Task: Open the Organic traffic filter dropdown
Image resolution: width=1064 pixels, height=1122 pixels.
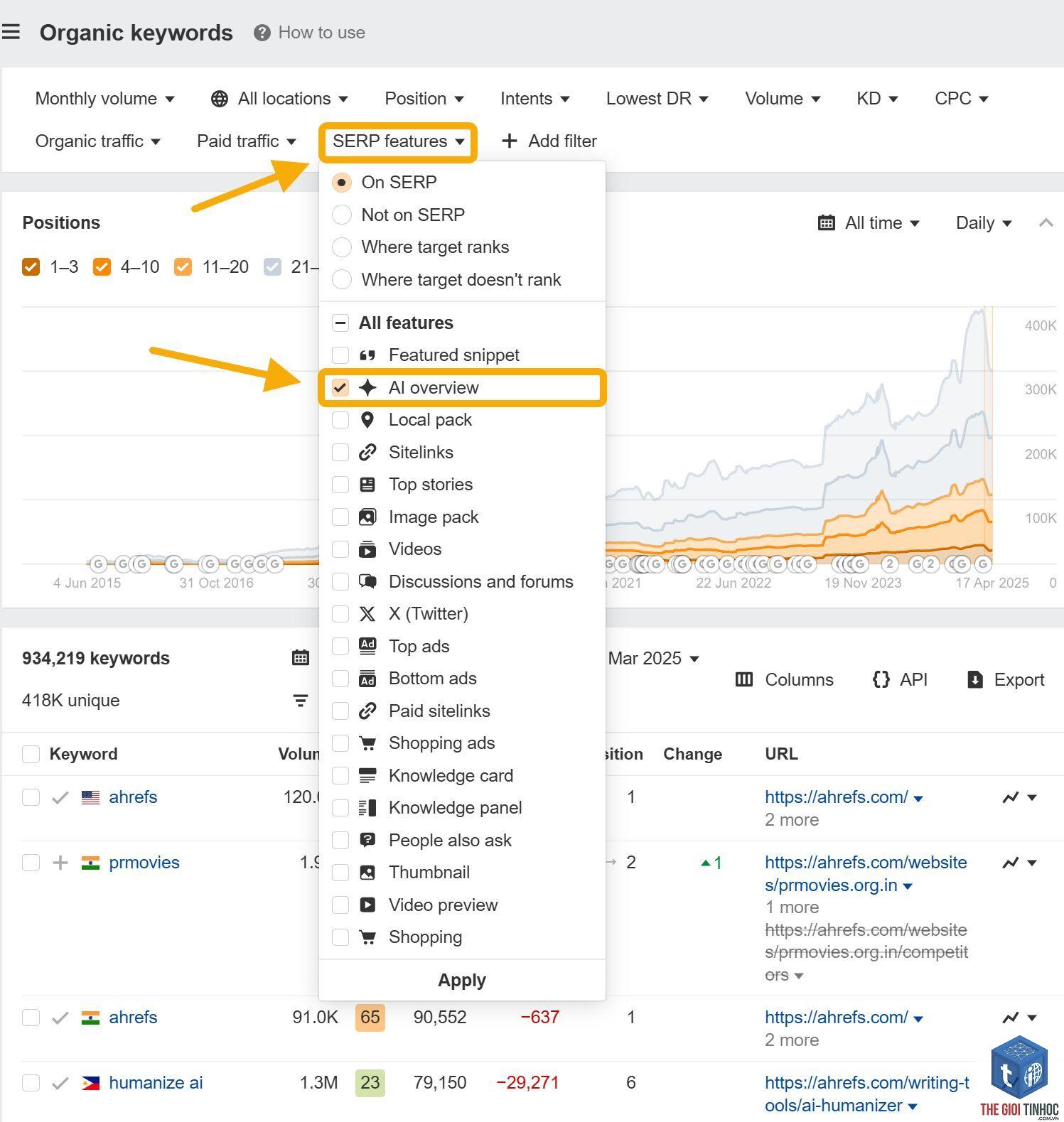Action: [97, 141]
